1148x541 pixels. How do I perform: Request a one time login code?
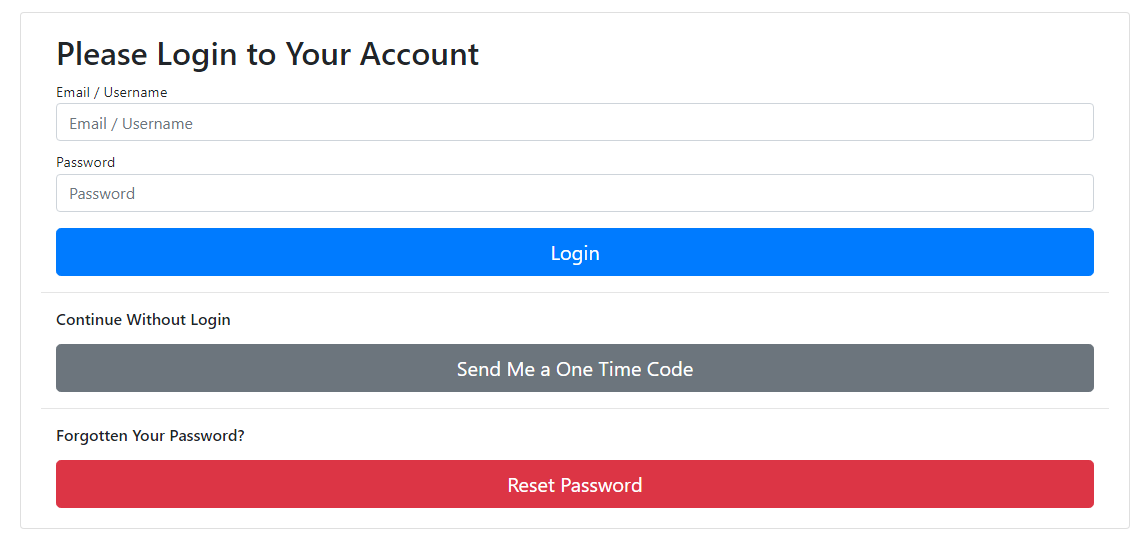click(x=574, y=369)
